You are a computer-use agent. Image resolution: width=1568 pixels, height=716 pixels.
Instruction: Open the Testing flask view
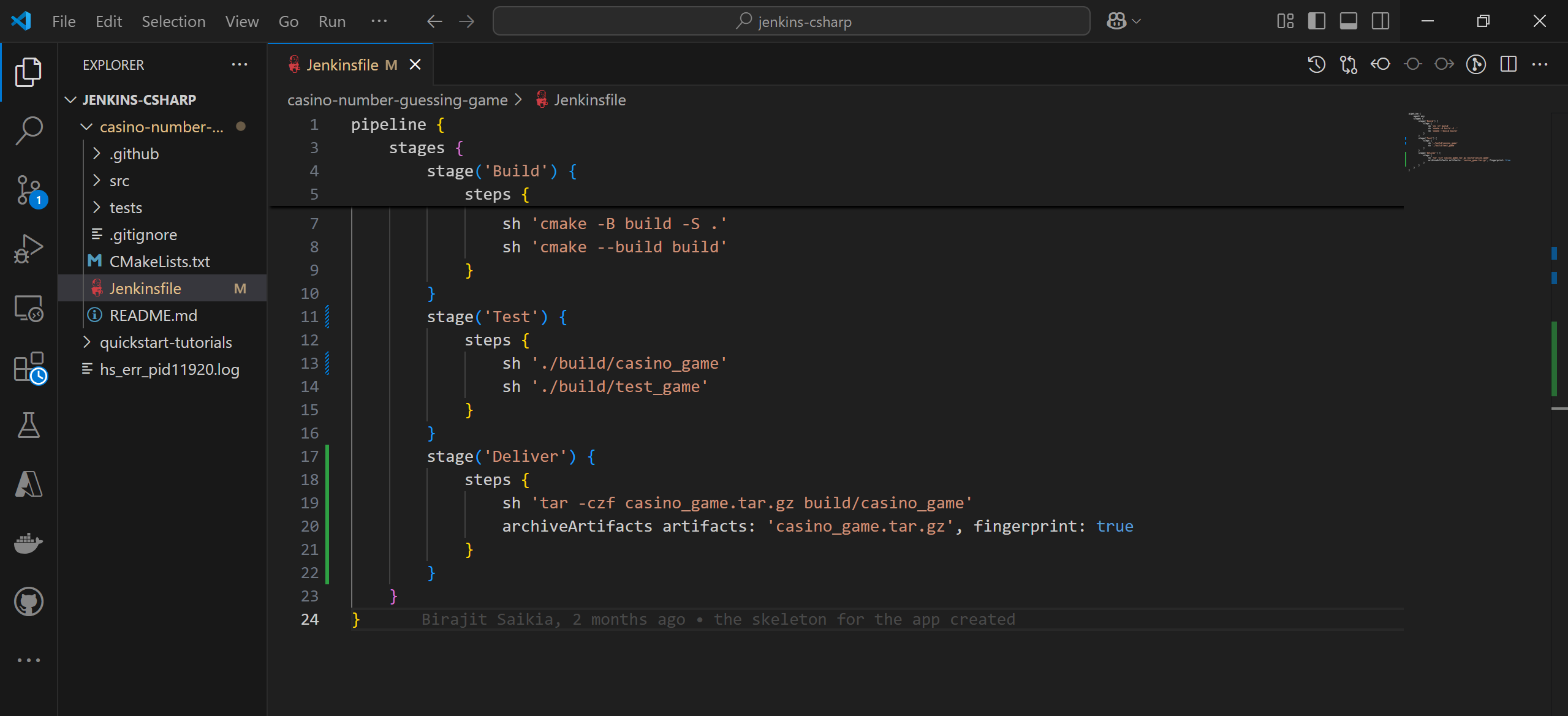click(28, 424)
